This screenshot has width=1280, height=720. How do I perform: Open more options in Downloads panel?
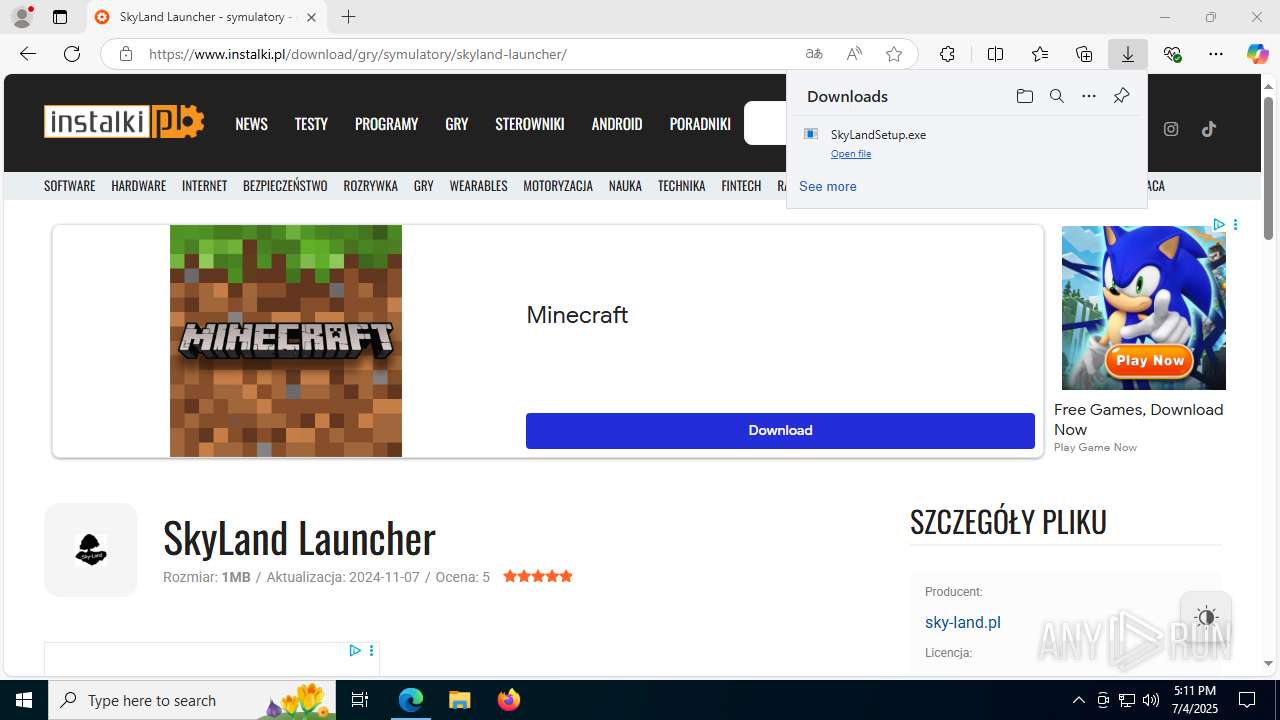pos(1089,96)
